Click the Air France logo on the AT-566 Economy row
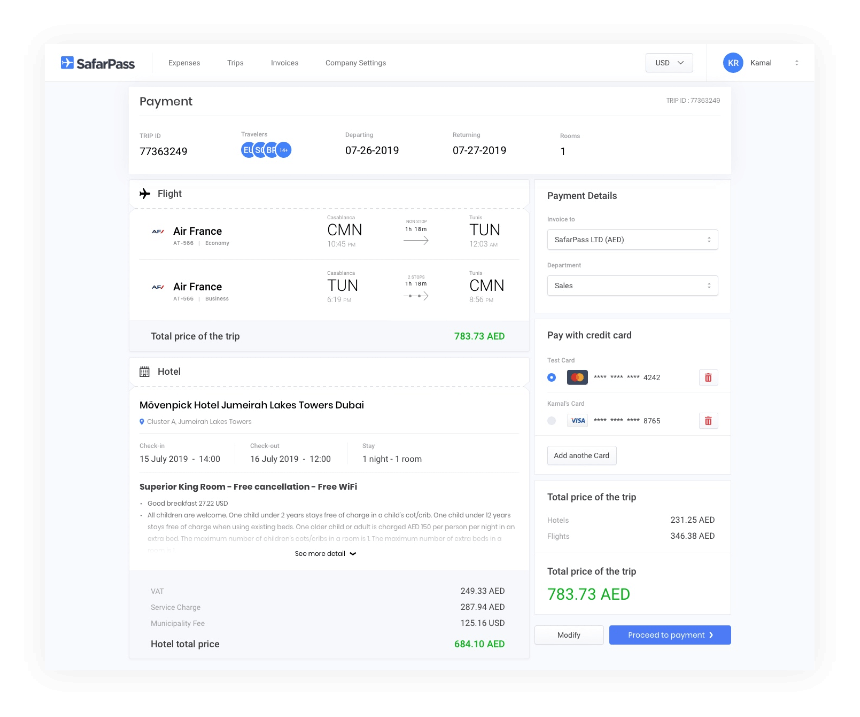Screen dimensions: 860x717 pyautogui.click(x=158, y=232)
